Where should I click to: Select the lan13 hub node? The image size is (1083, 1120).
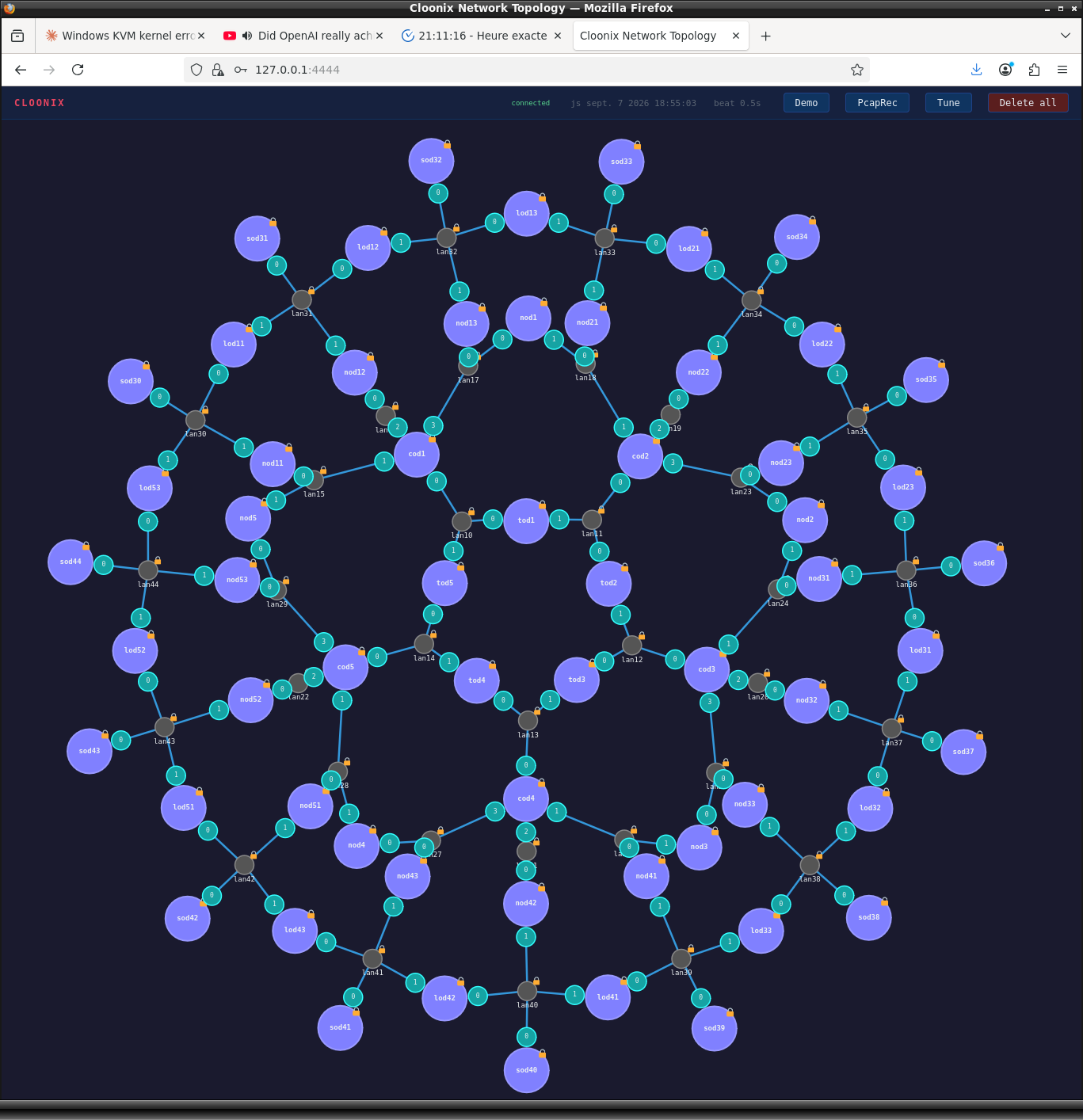point(528,721)
